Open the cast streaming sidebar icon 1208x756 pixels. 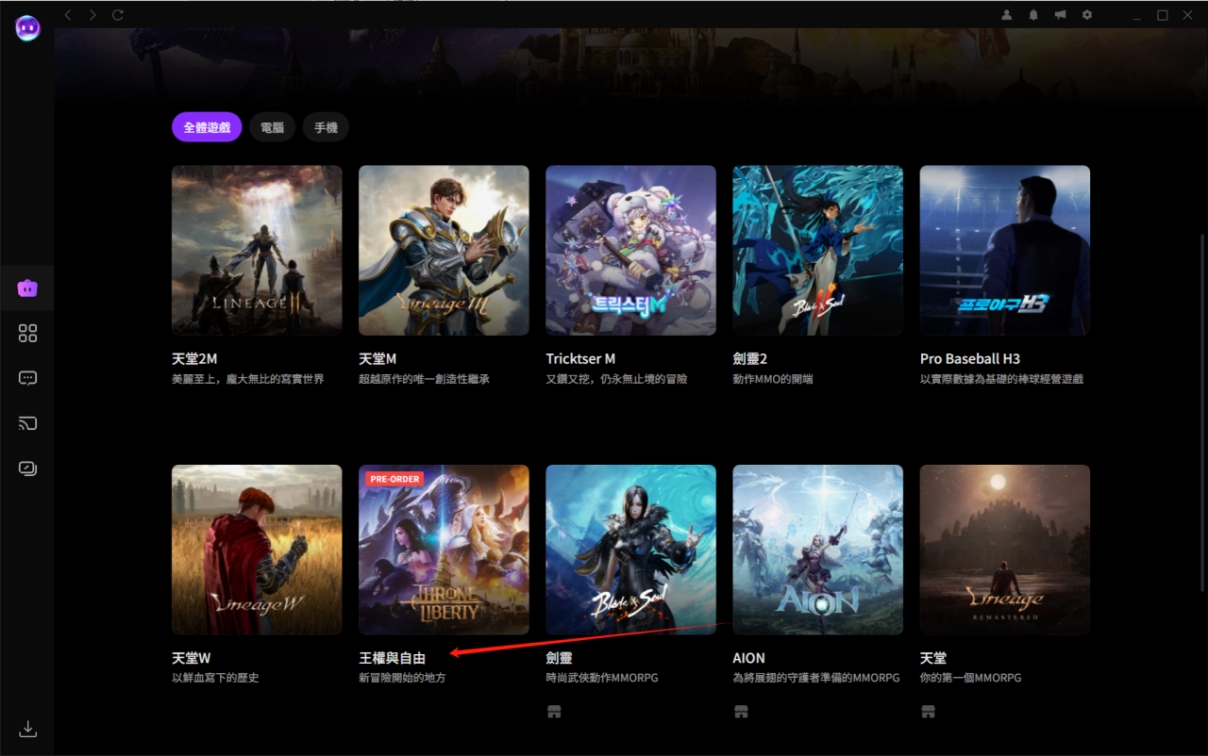(28, 423)
